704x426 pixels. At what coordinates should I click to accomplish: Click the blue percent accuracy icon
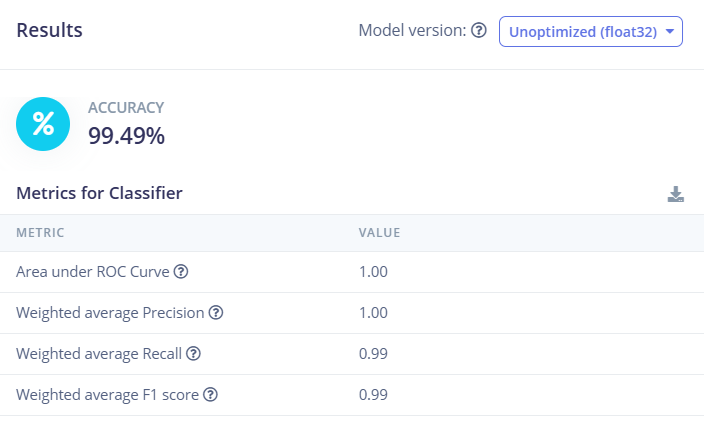point(43,124)
